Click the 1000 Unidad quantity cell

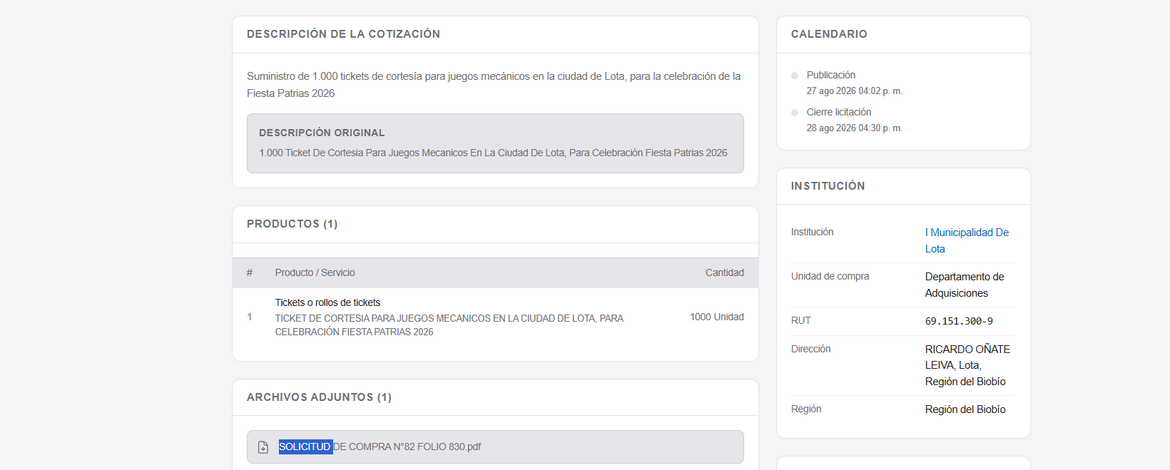716,317
